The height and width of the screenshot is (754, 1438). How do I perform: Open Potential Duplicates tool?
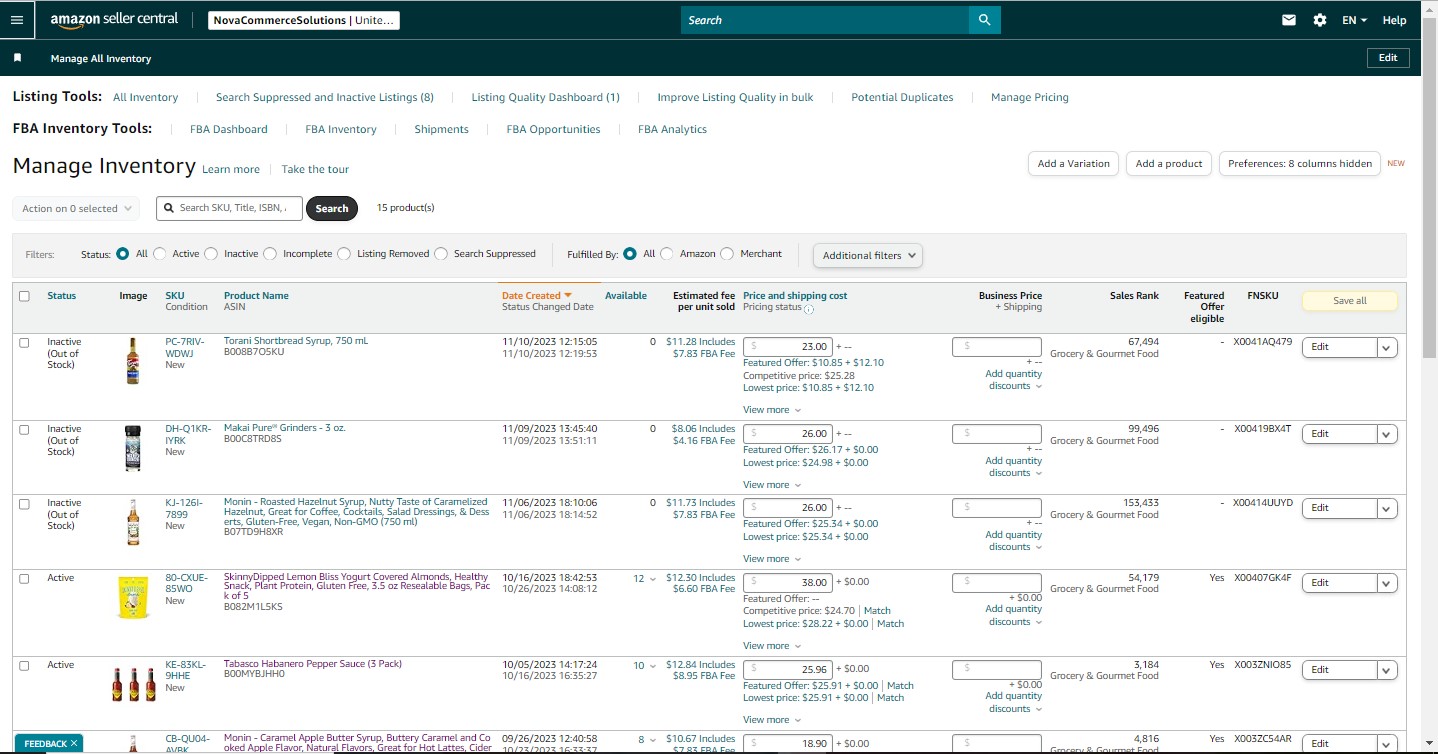click(x=902, y=97)
